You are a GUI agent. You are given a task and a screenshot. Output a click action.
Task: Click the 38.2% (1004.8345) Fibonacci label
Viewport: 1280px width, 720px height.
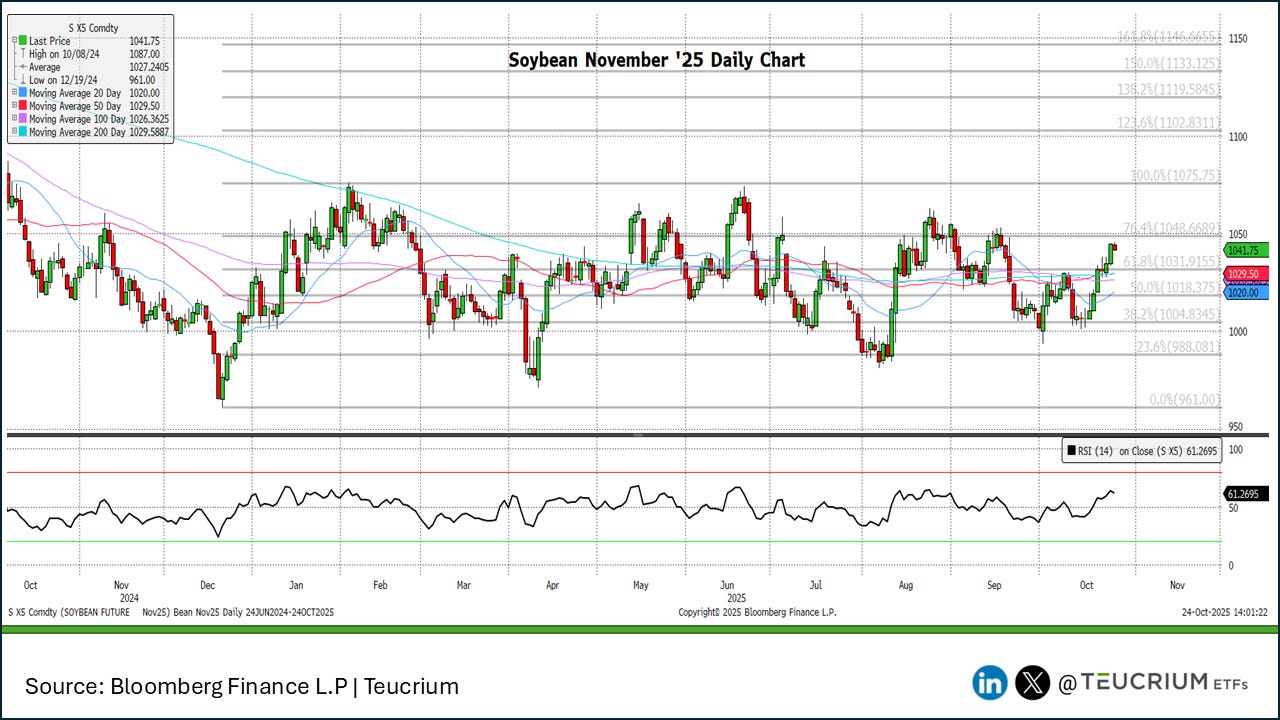coord(1172,314)
